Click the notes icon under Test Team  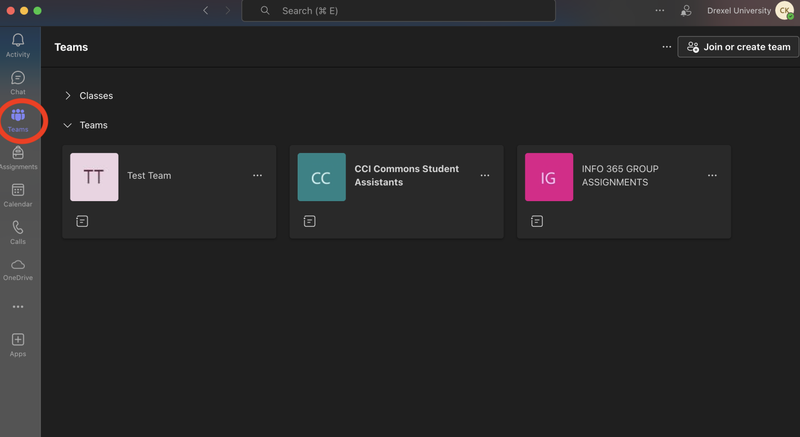(x=82, y=221)
